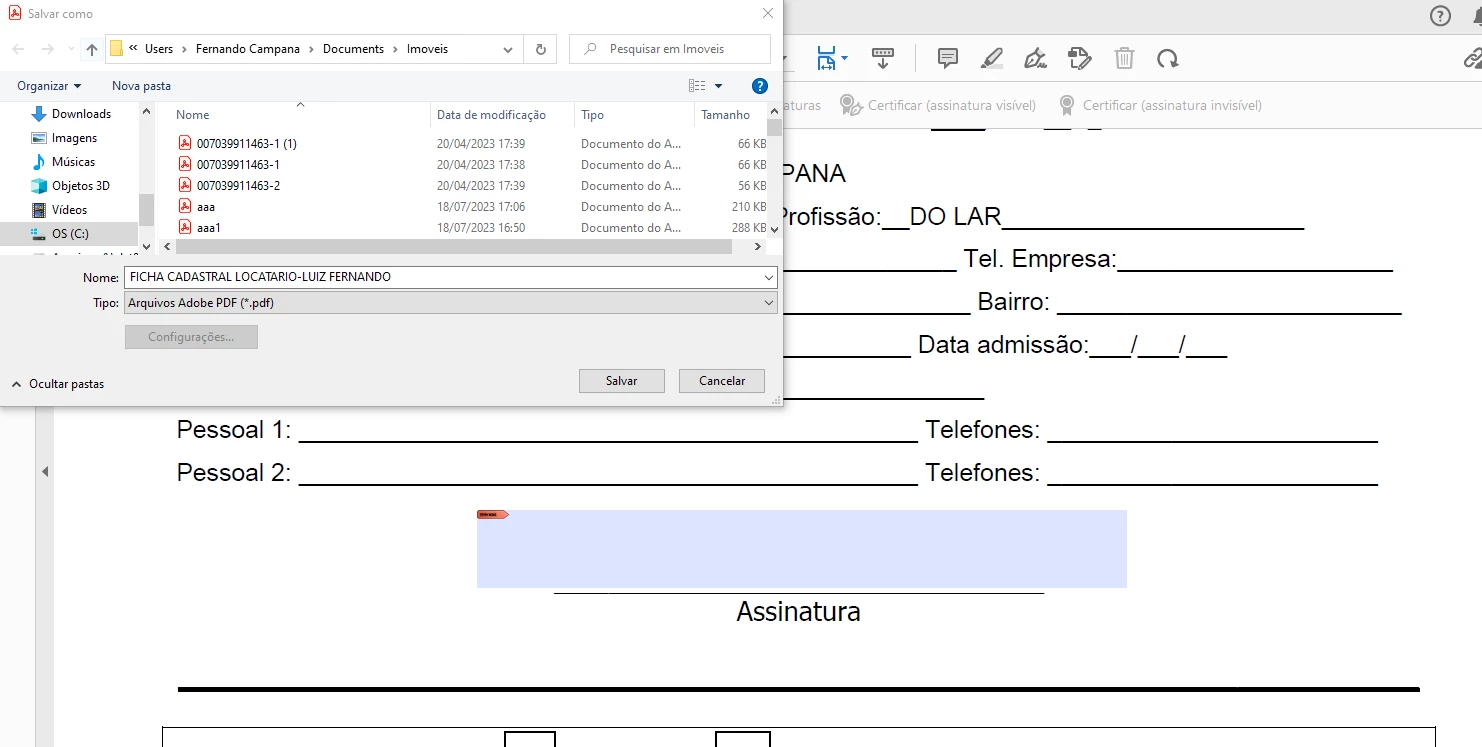Collapse folders with Ocultar pastas
Screen dimensions: 1482x747
click(58, 384)
